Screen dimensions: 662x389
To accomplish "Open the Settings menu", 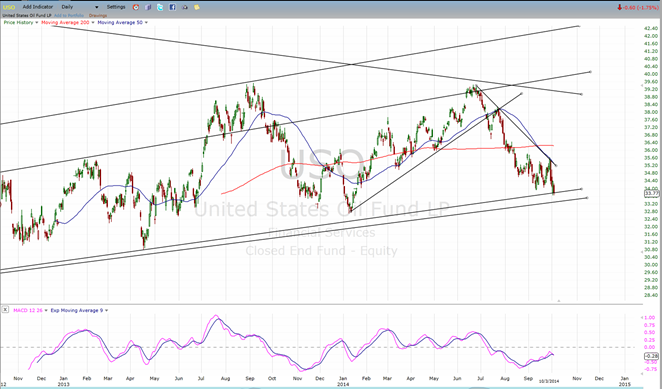I will (x=116, y=7).
